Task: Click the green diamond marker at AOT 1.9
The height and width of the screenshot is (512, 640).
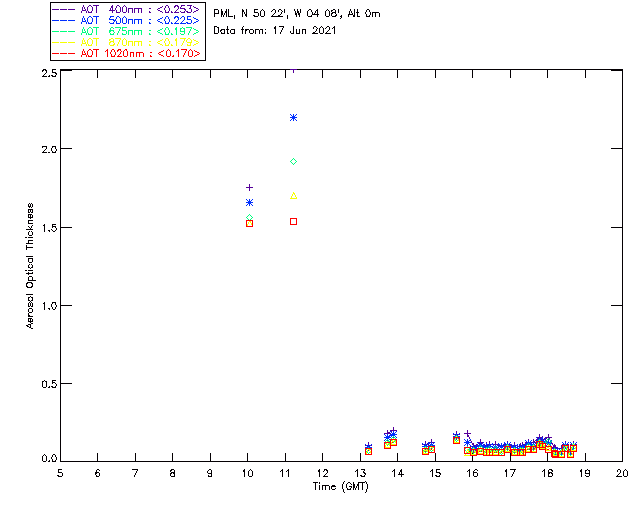Action: (293, 162)
